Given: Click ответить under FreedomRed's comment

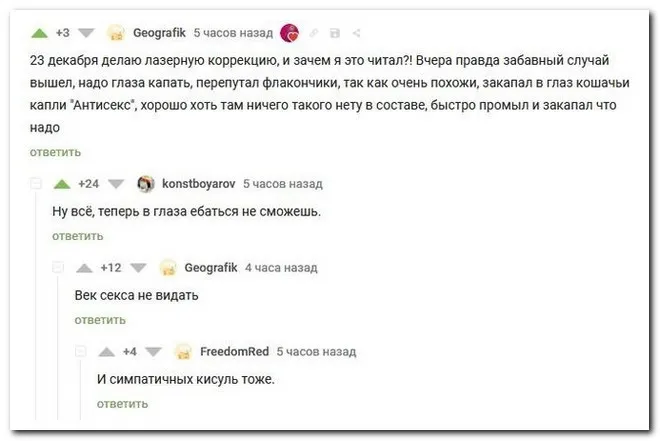Looking at the screenshot, I should pyautogui.click(x=122, y=404).
